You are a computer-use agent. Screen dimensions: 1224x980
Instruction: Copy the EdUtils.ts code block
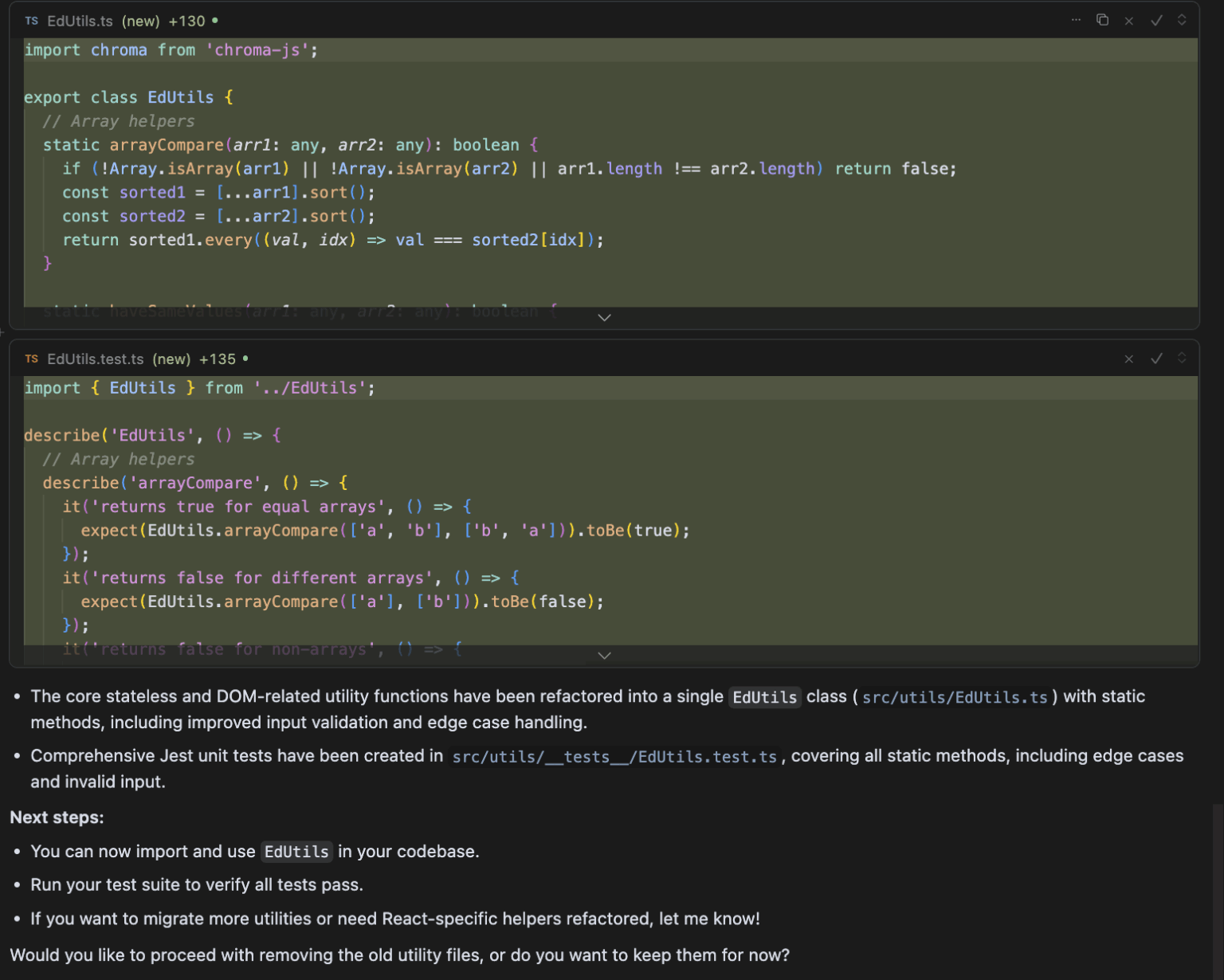click(x=1102, y=20)
